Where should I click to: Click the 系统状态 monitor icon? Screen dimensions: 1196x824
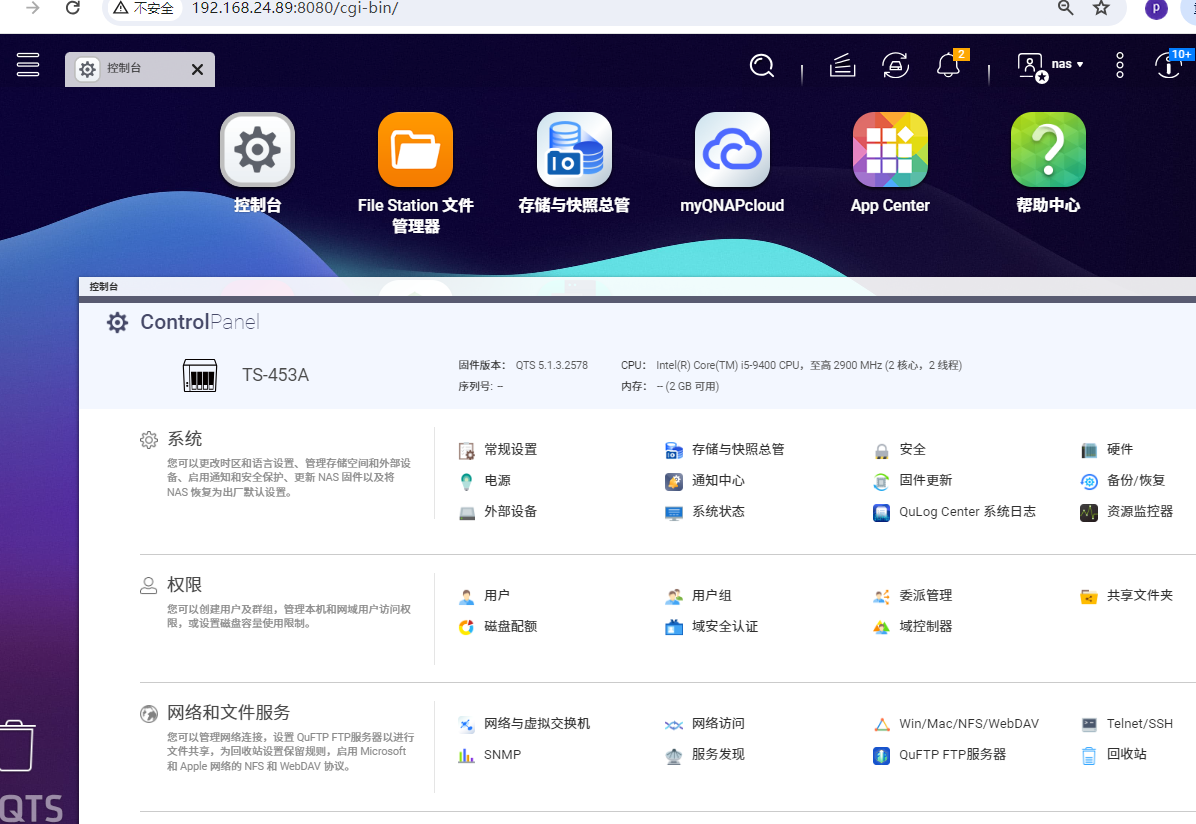pyautogui.click(x=674, y=513)
